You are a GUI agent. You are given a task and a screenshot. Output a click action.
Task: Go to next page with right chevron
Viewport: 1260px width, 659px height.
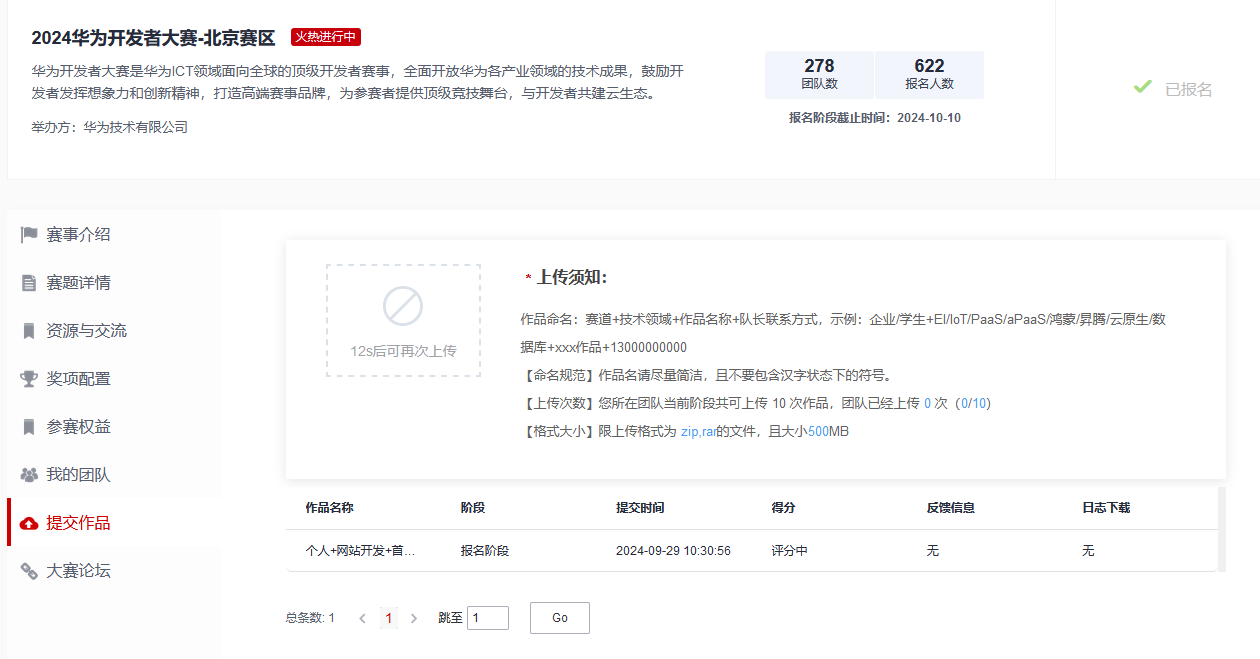(x=414, y=619)
